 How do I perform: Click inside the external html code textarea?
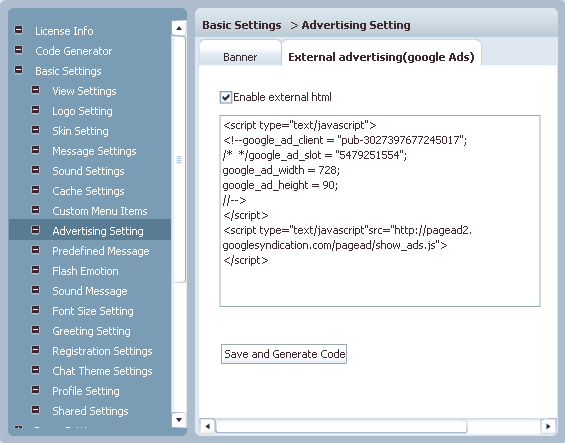pos(380,211)
